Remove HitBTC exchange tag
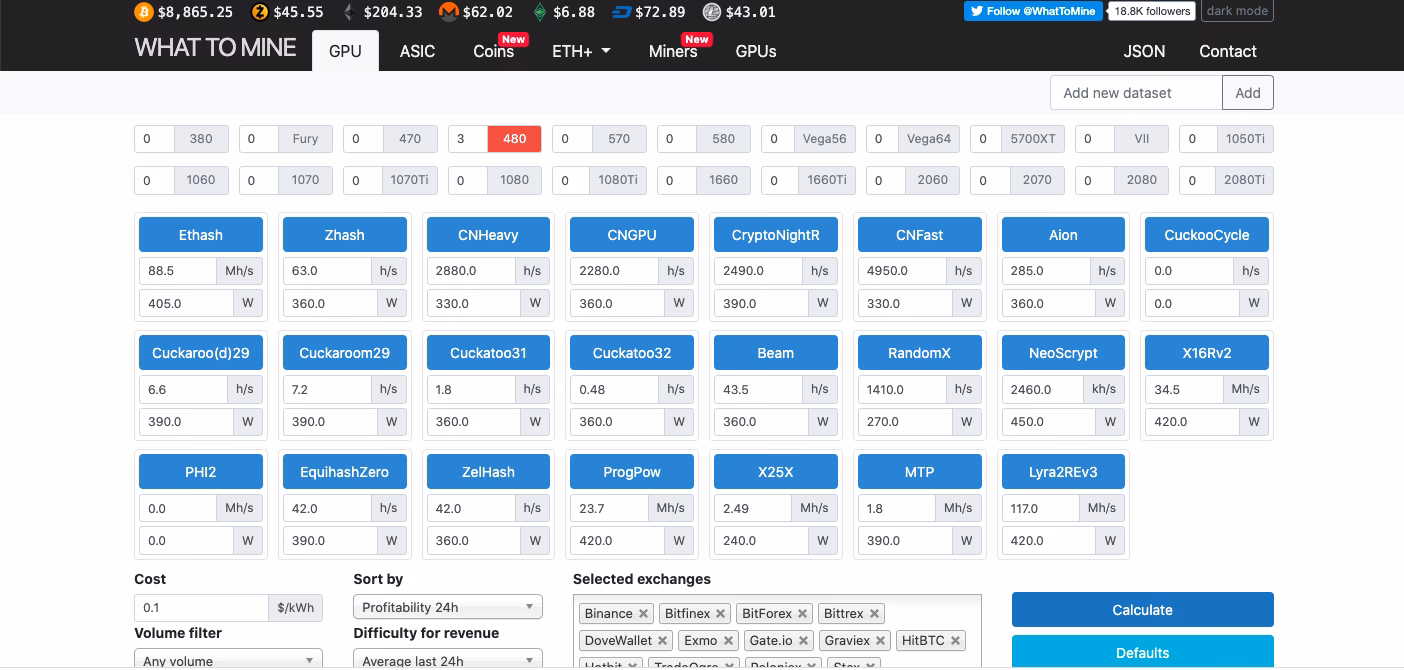Screen dimensions: 1404x670 tap(955, 641)
